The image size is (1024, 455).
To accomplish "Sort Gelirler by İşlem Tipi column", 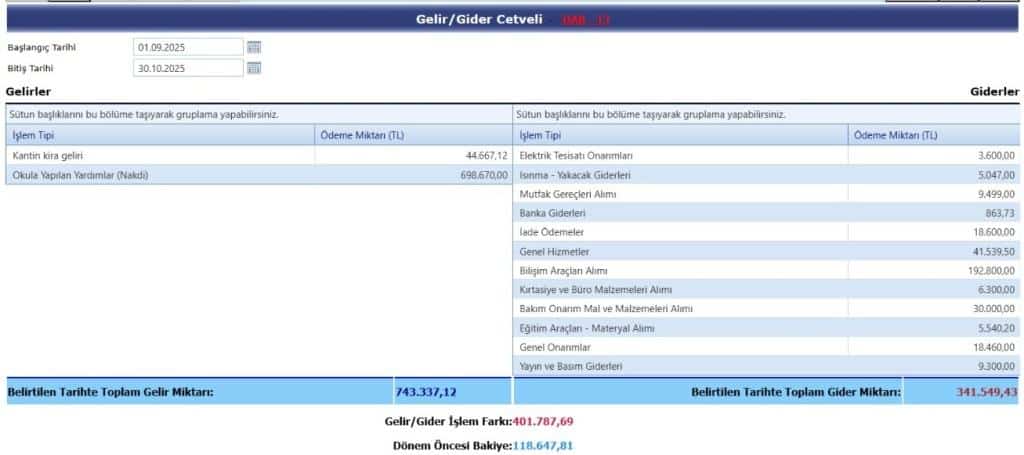I will 160,135.
